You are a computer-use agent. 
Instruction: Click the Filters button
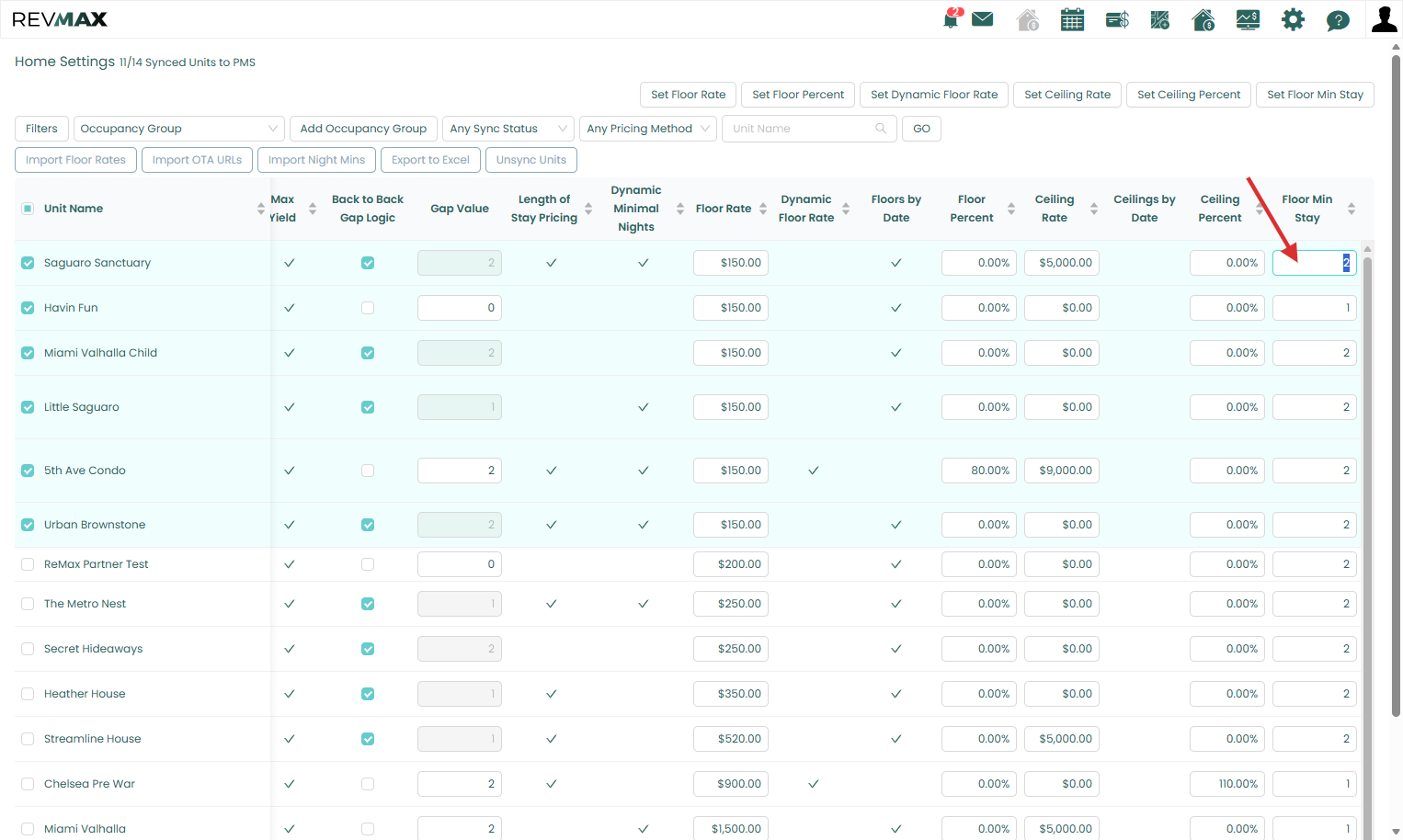41,129
